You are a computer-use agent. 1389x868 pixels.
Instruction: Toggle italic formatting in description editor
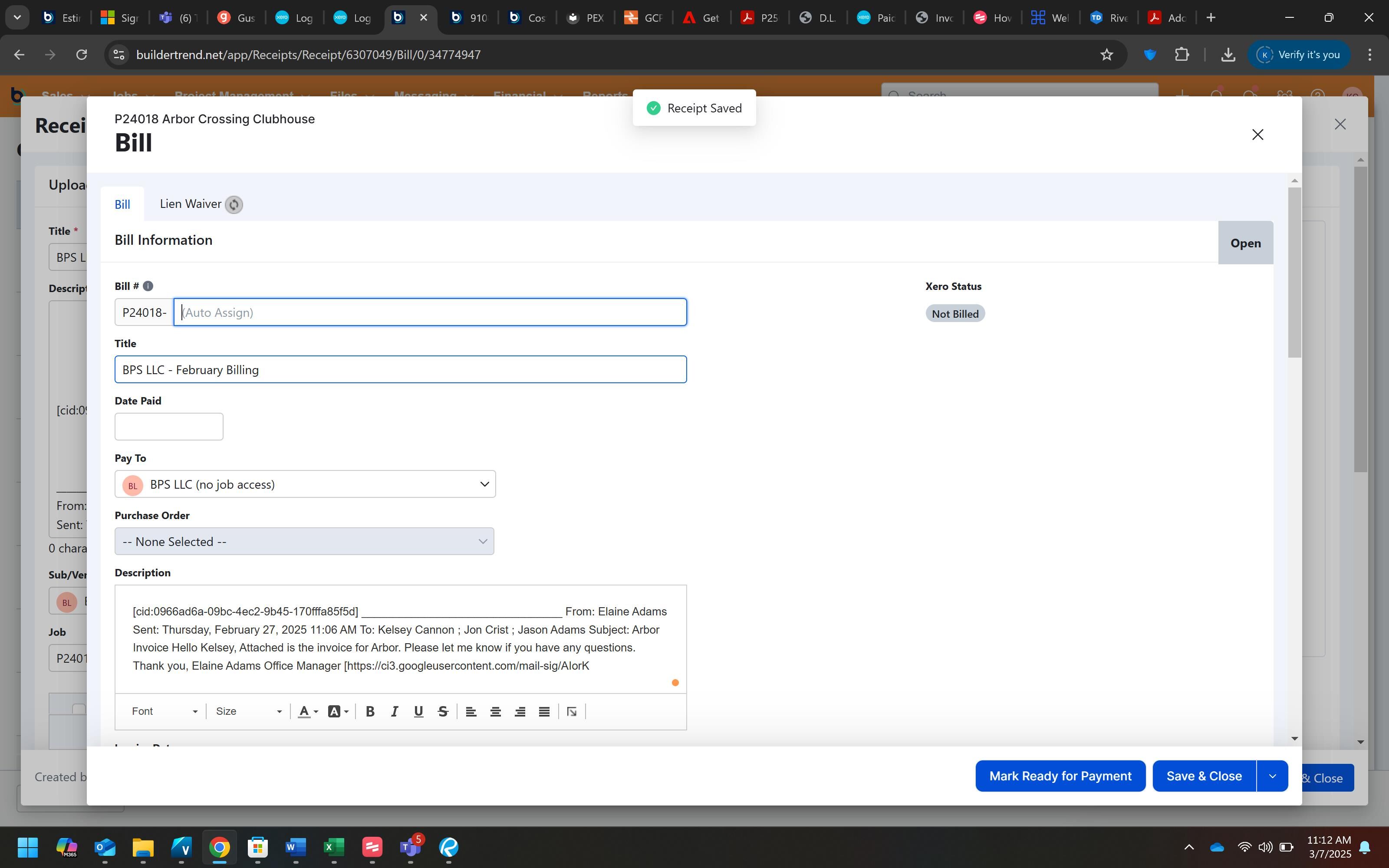coord(394,712)
